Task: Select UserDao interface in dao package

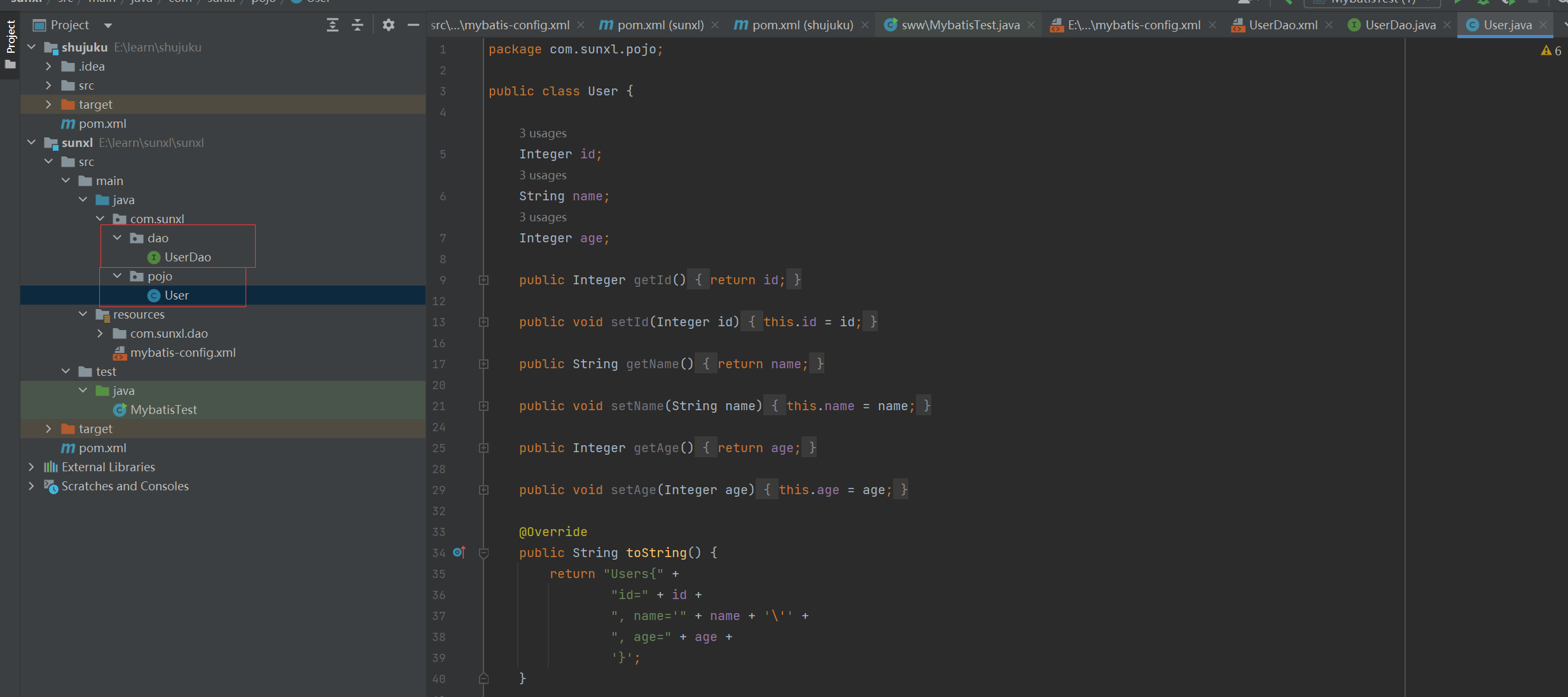Action: coord(187,257)
